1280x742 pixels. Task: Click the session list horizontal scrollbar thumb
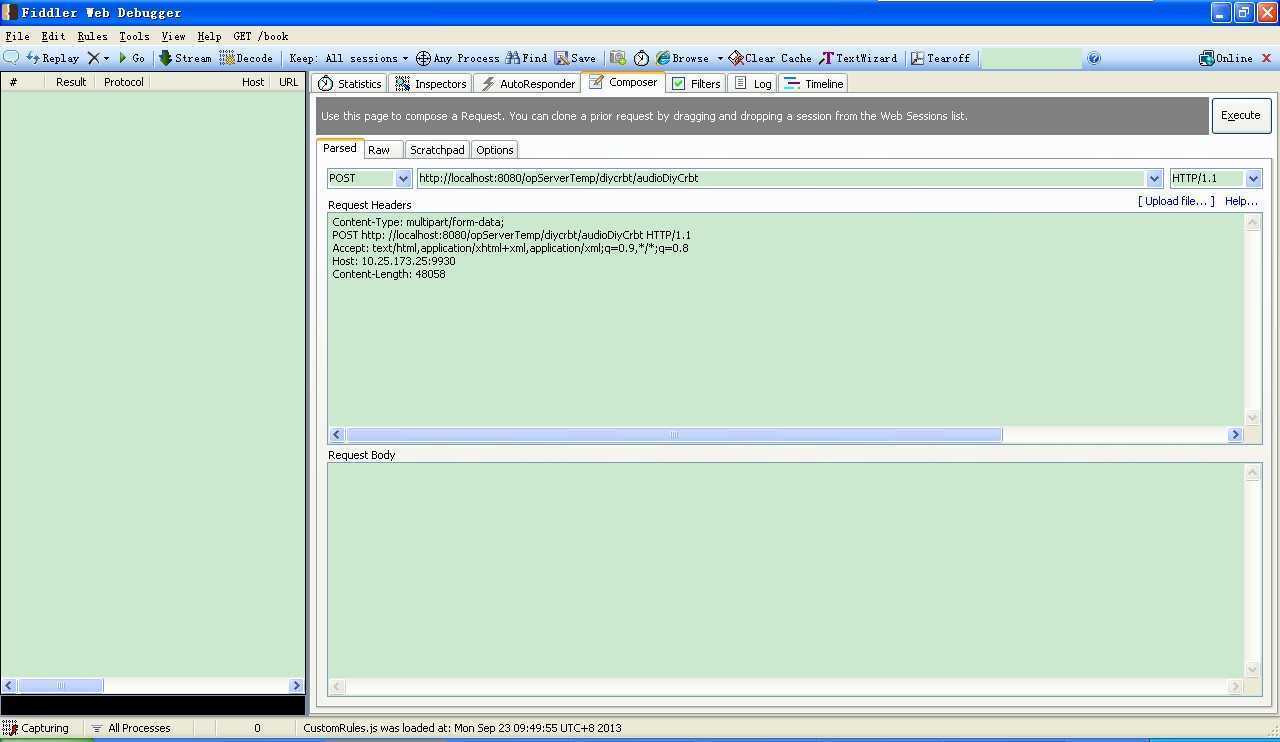click(x=60, y=685)
